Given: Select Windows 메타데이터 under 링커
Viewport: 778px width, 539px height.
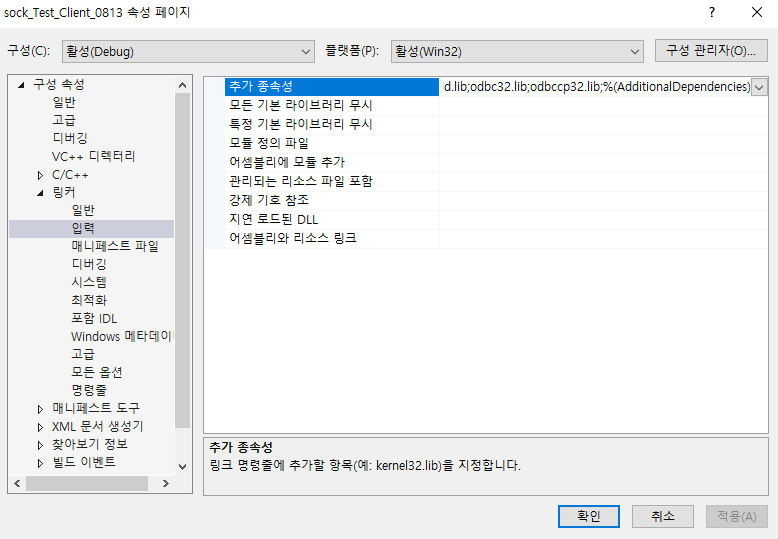Looking at the screenshot, I should [122, 337].
